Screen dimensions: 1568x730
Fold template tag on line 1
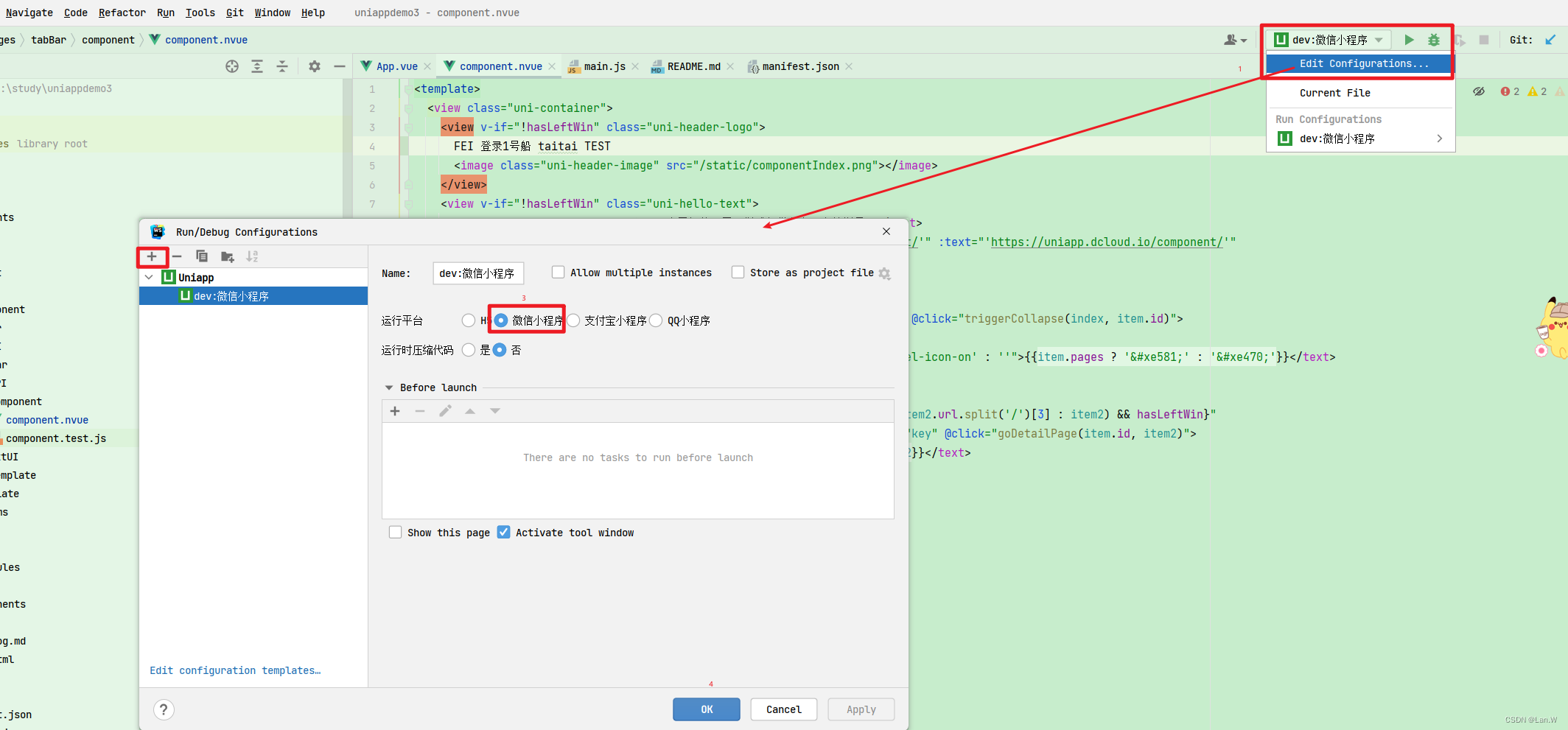tap(407, 89)
